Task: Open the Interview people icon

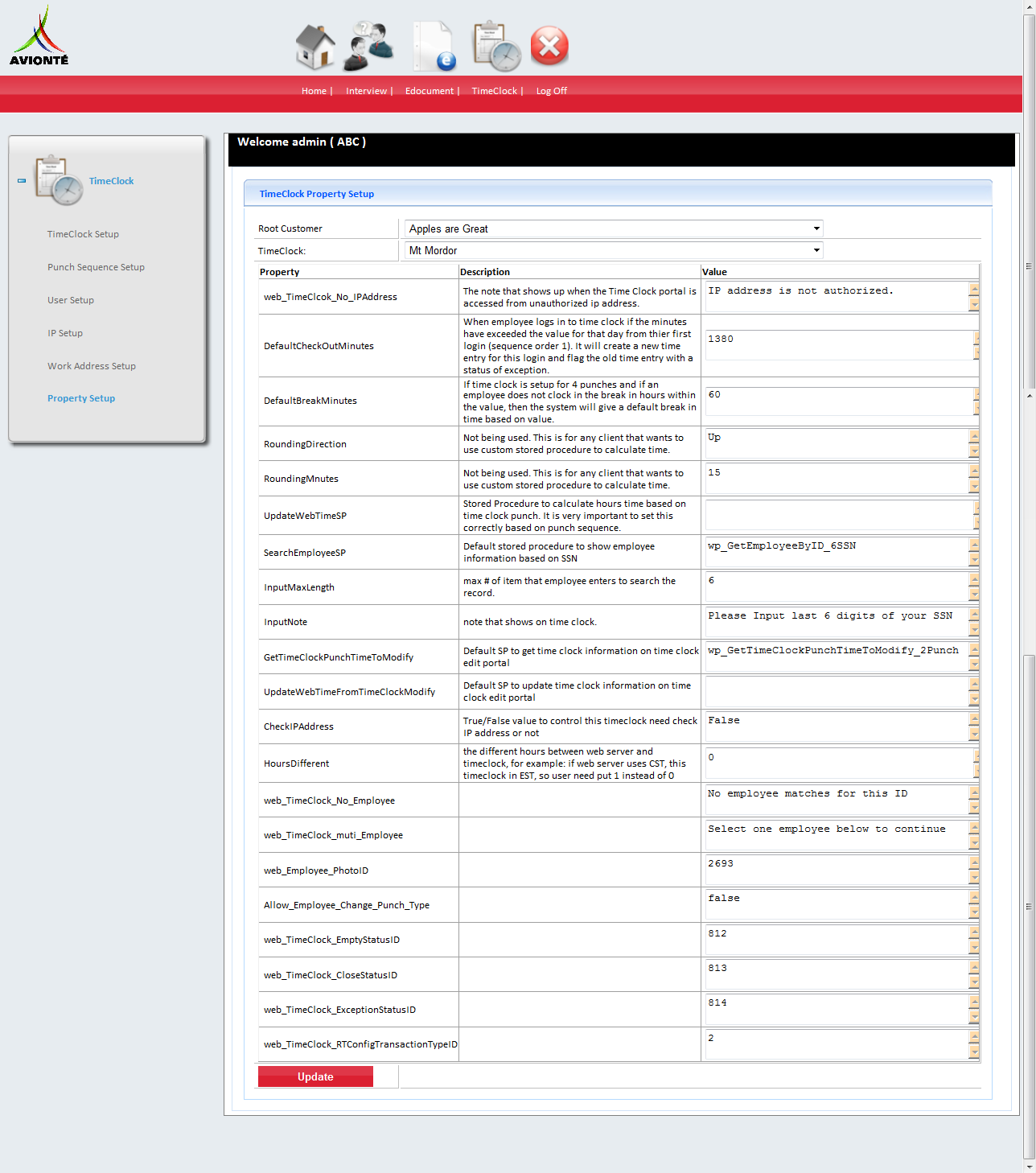Action: coord(369,46)
